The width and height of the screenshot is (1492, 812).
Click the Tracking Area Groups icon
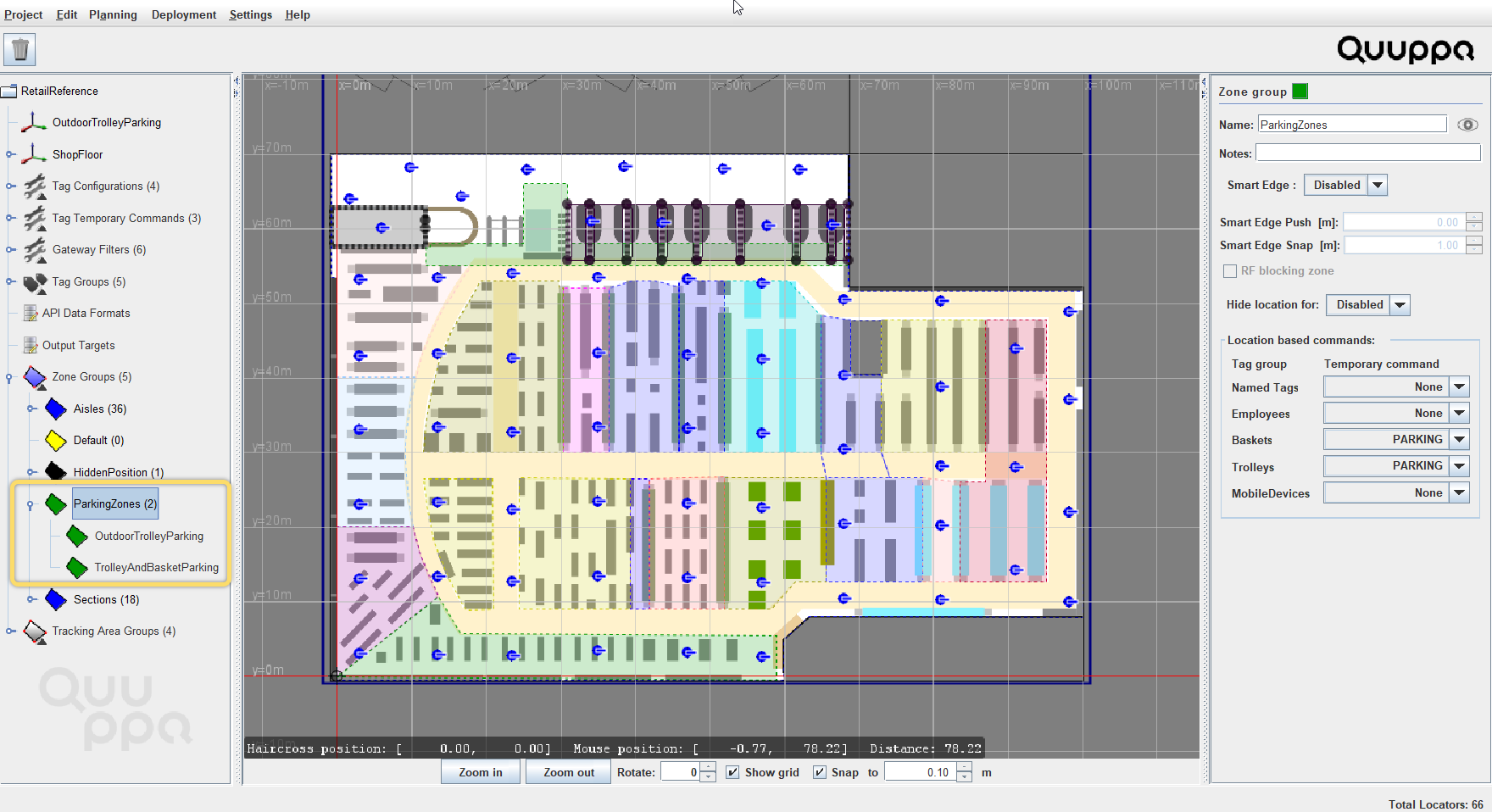pyautogui.click(x=35, y=631)
